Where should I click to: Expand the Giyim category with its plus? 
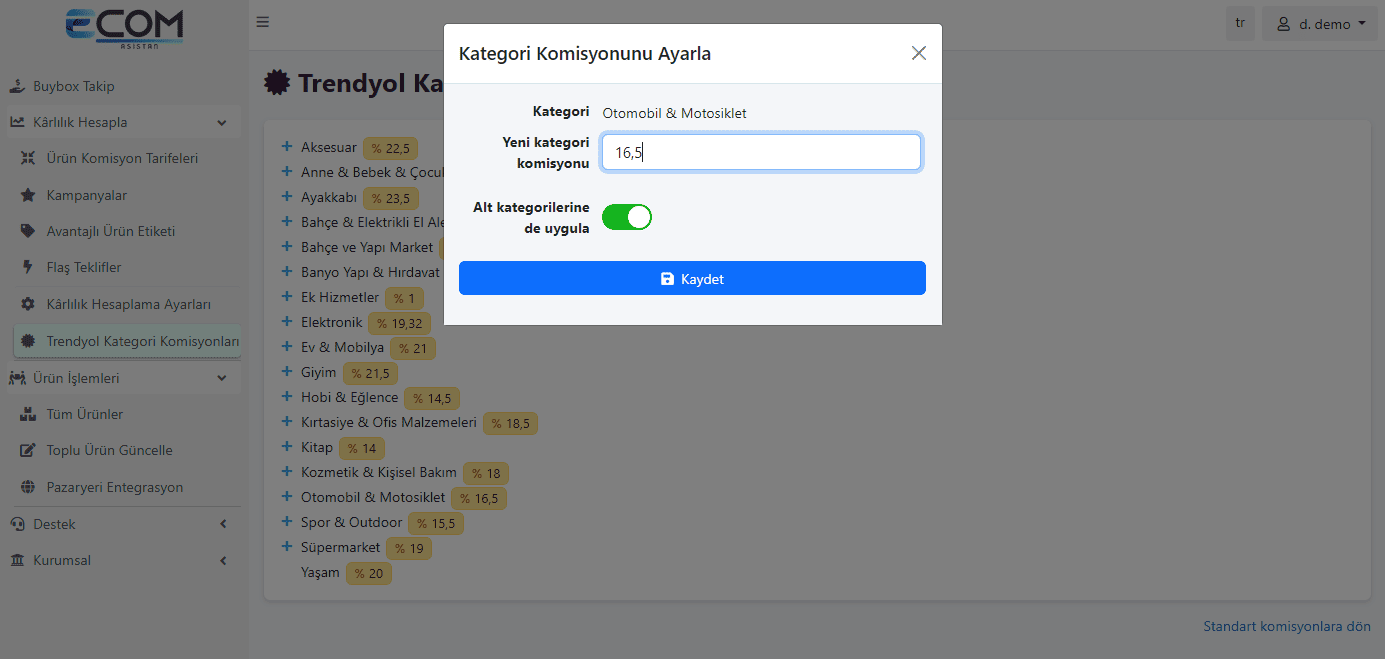pos(287,373)
